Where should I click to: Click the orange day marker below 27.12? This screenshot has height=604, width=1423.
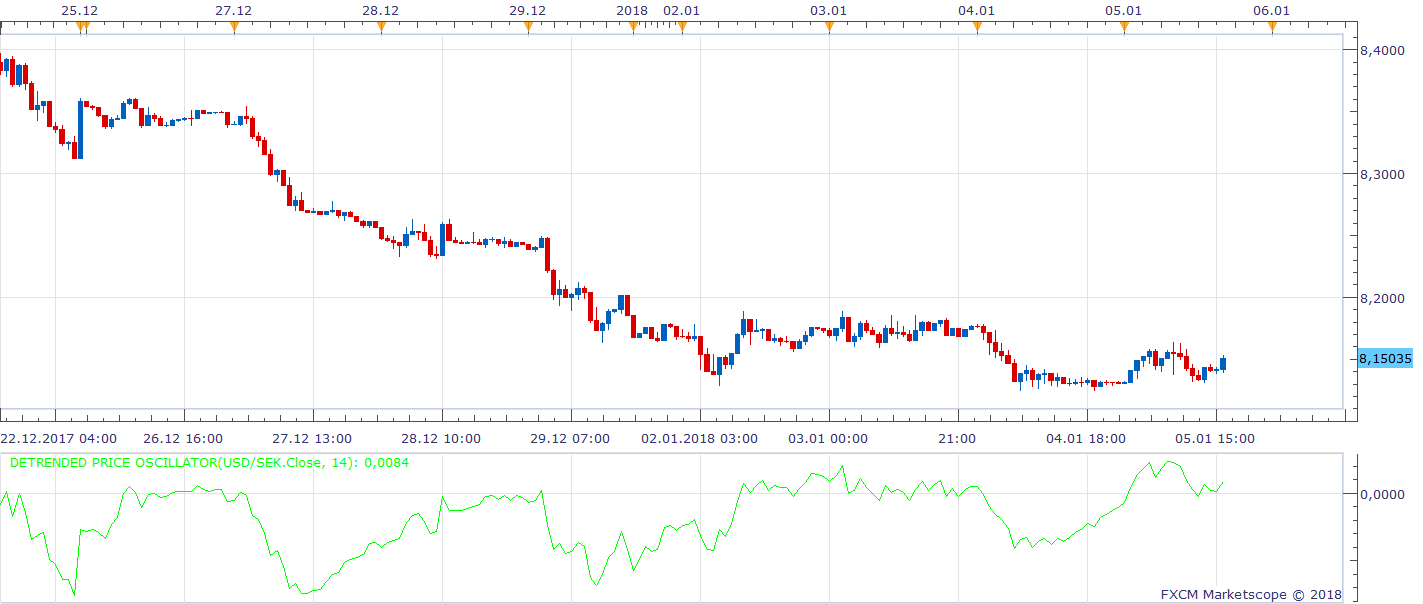click(x=234, y=28)
